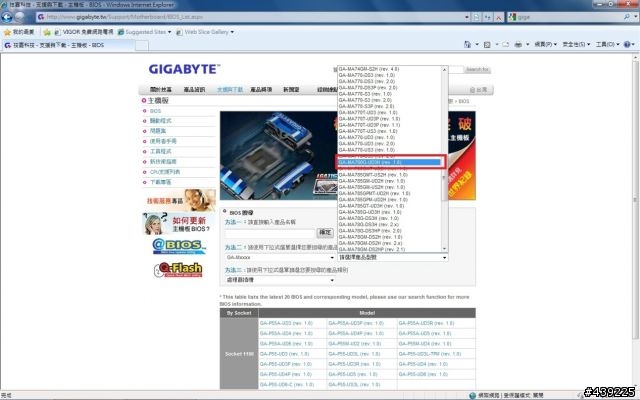This screenshot has width=640, height=400.
Task: Open the GA-P55-US3L (rev. 1.0) table link
Action: coord(354,384)
